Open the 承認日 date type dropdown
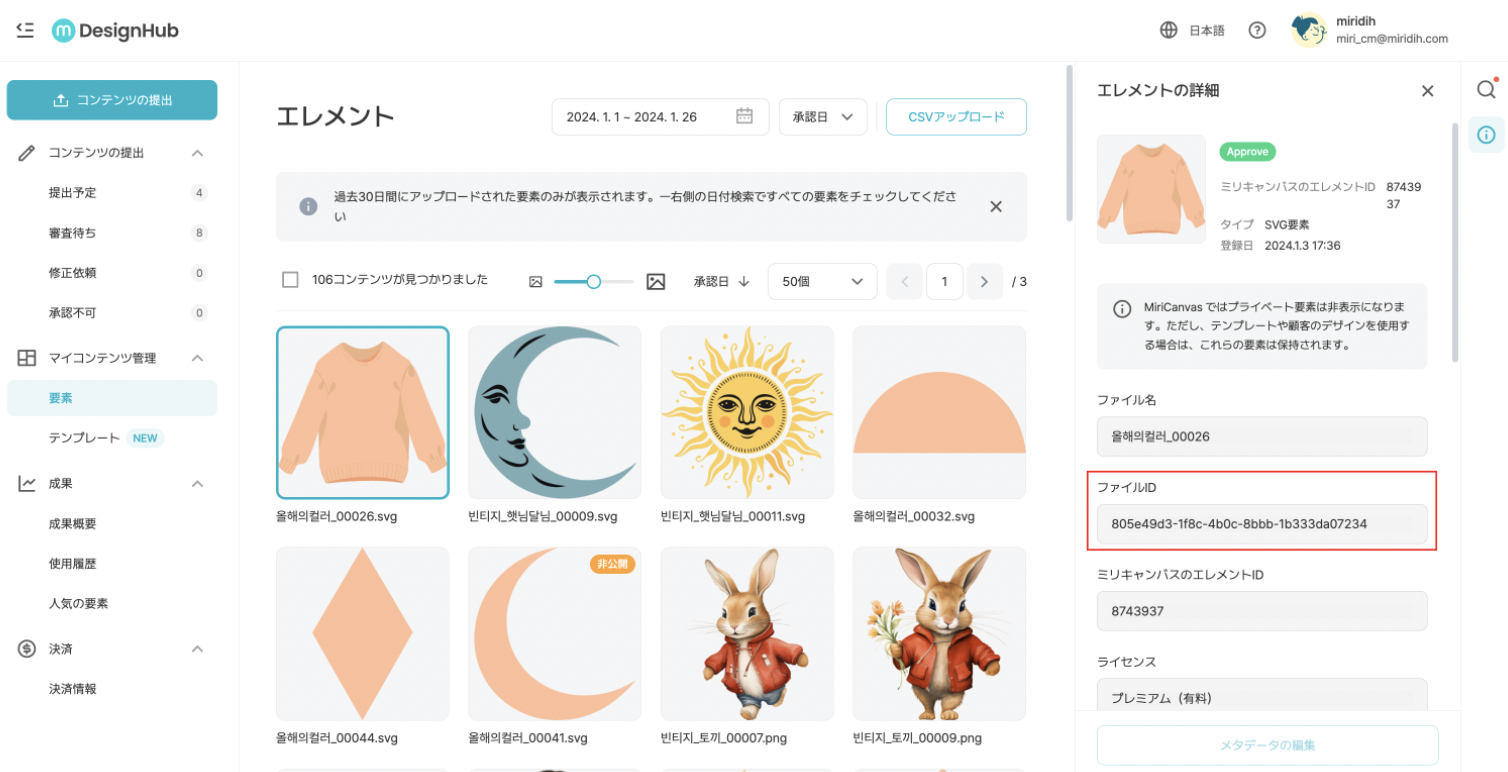 822,117
